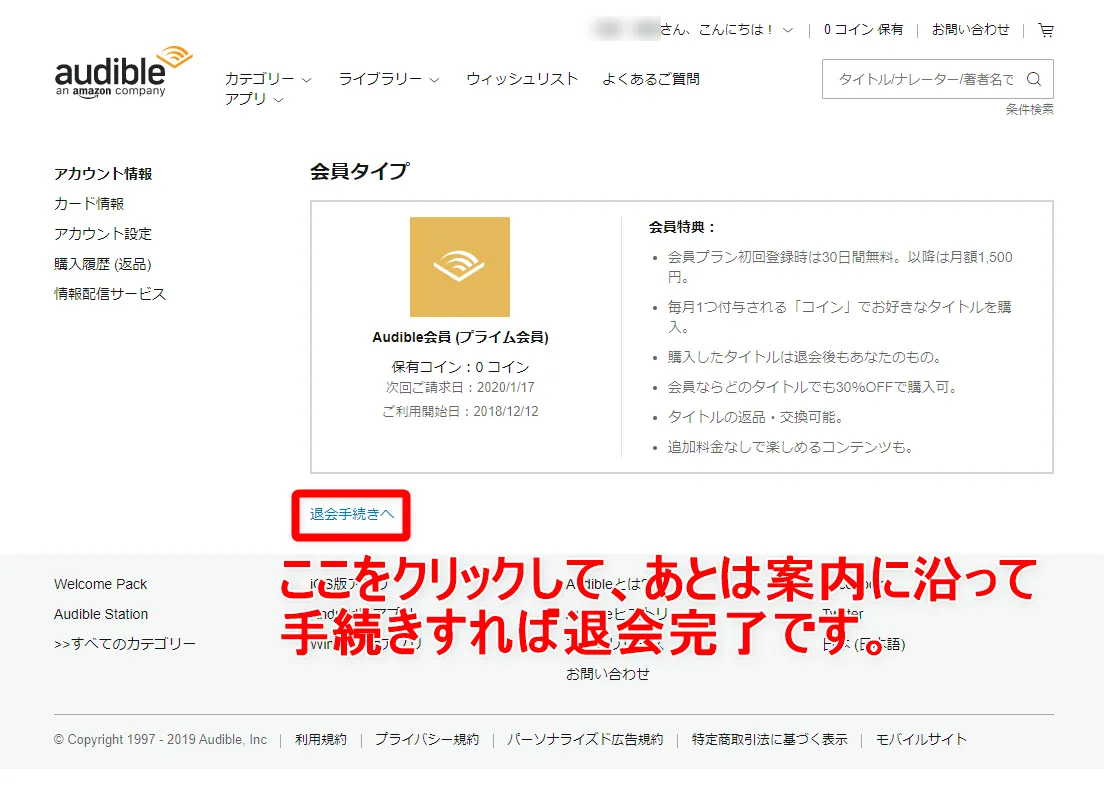This screenshot has width=1104, height=800.
Task: Open 特定商取引法に基づく表示 footer link
Action: pos(770,739)
